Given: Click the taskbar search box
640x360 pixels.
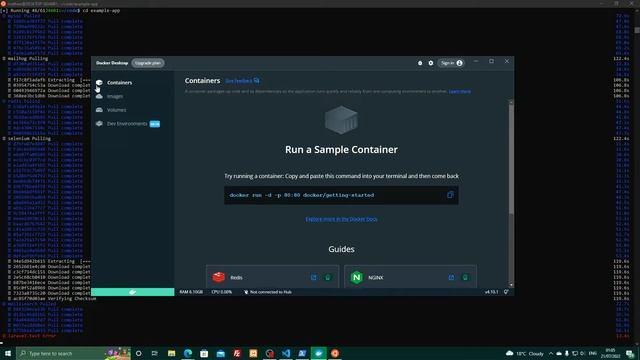Looking at the screenshot, I should click(73, 353).
